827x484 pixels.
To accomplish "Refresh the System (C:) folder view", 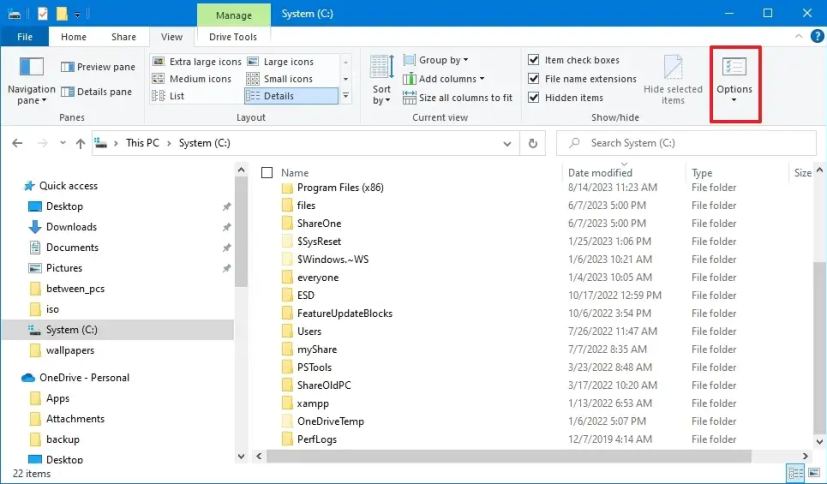I will pos(533,143).
